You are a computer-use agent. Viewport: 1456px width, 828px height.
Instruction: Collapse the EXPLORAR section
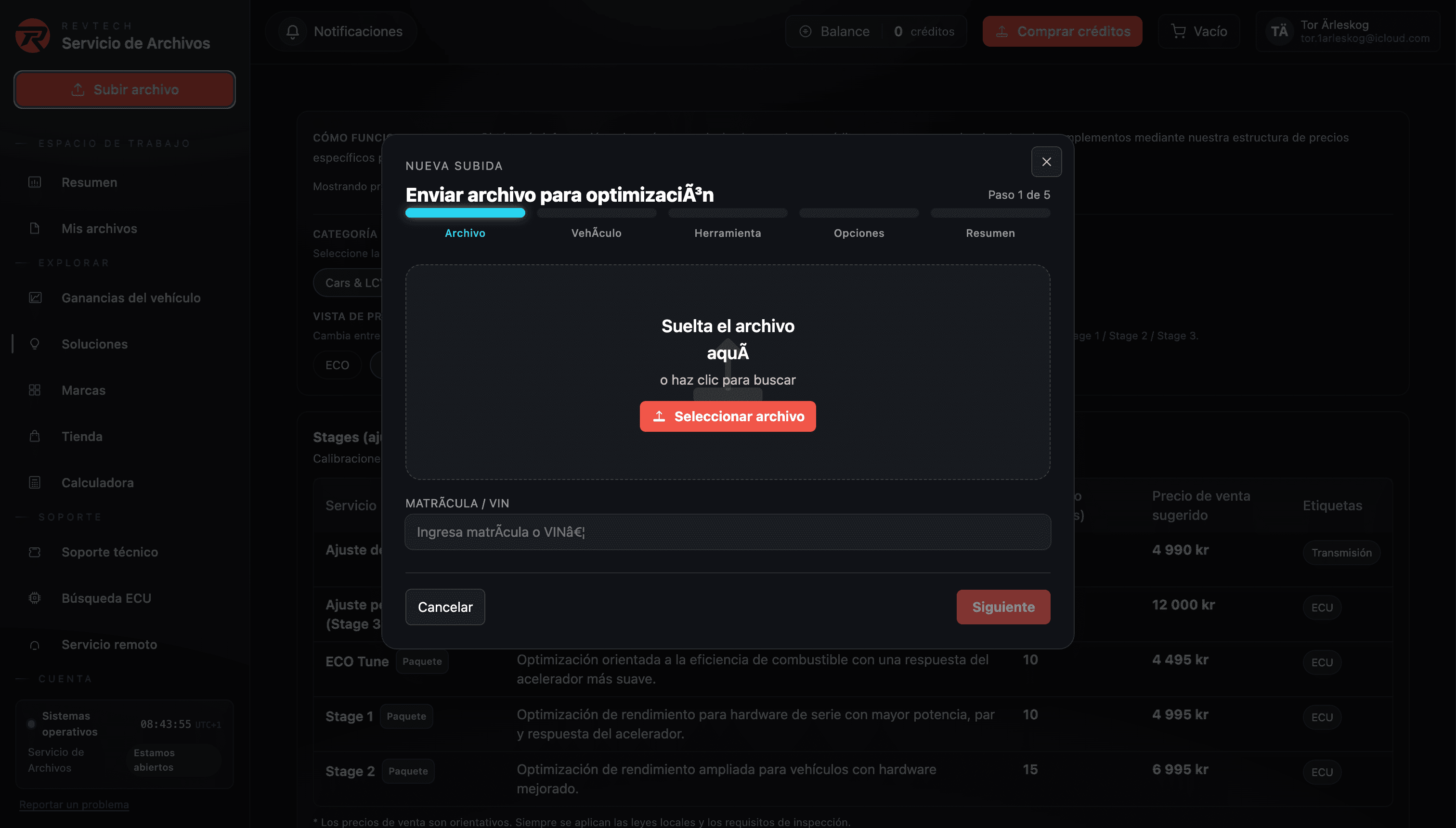pos(22,262)
